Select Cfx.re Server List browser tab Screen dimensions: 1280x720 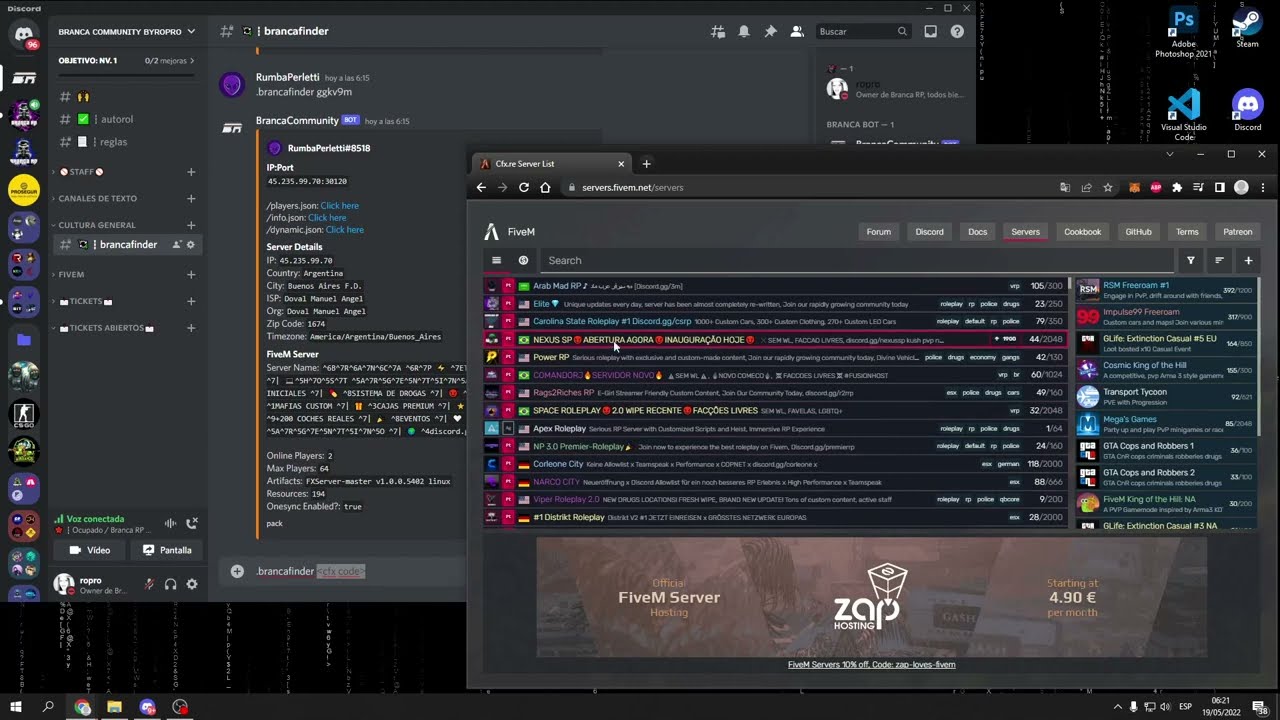pyautogui.click(x=551, y=164)
